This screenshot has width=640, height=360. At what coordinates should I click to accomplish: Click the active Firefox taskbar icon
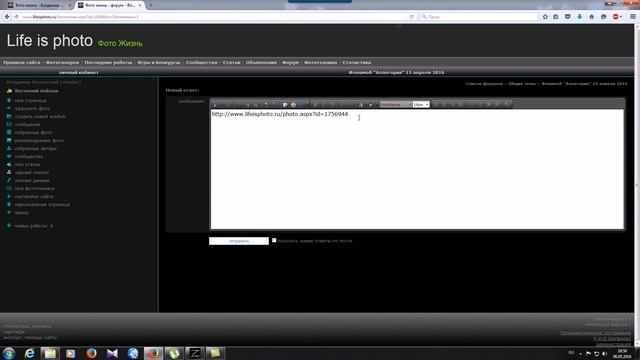[x=153, y=353]
